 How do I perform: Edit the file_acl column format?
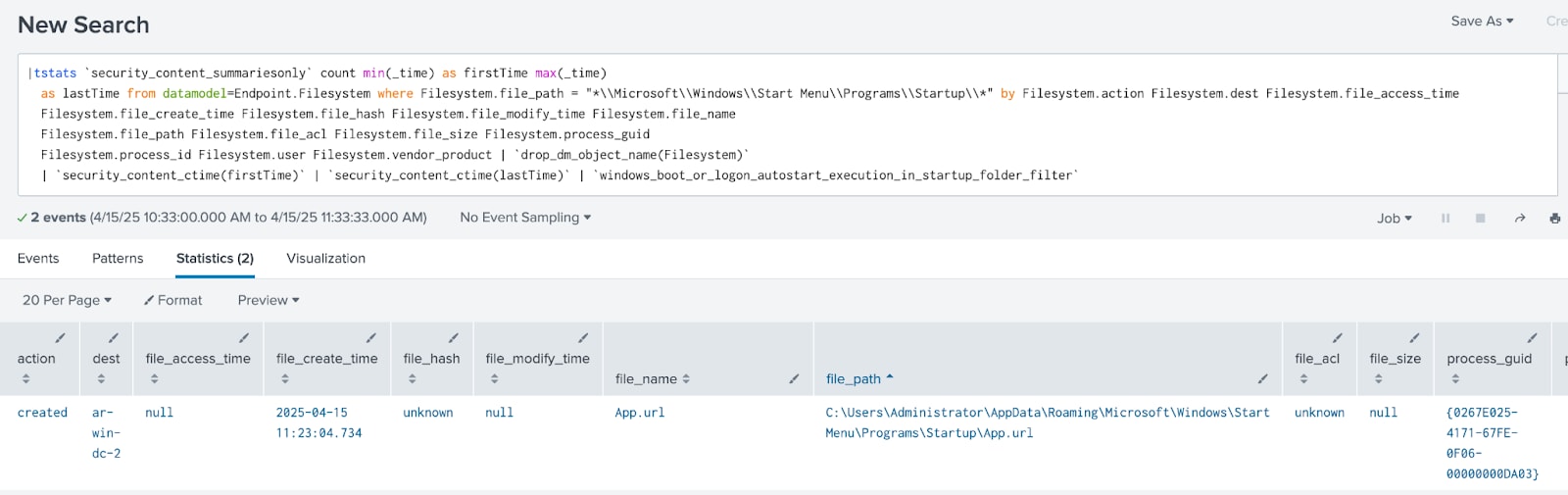[1337, 338]
